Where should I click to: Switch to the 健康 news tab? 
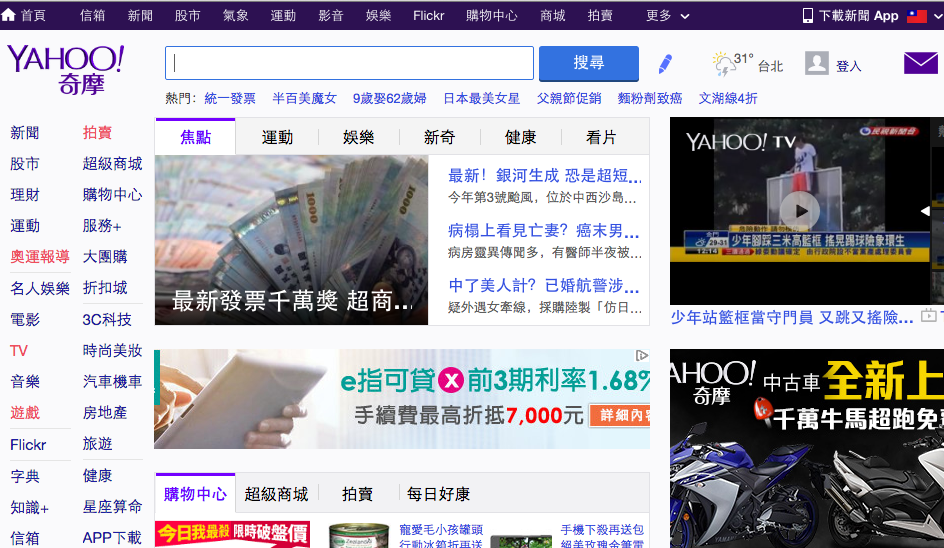click(x=520, y=137)
